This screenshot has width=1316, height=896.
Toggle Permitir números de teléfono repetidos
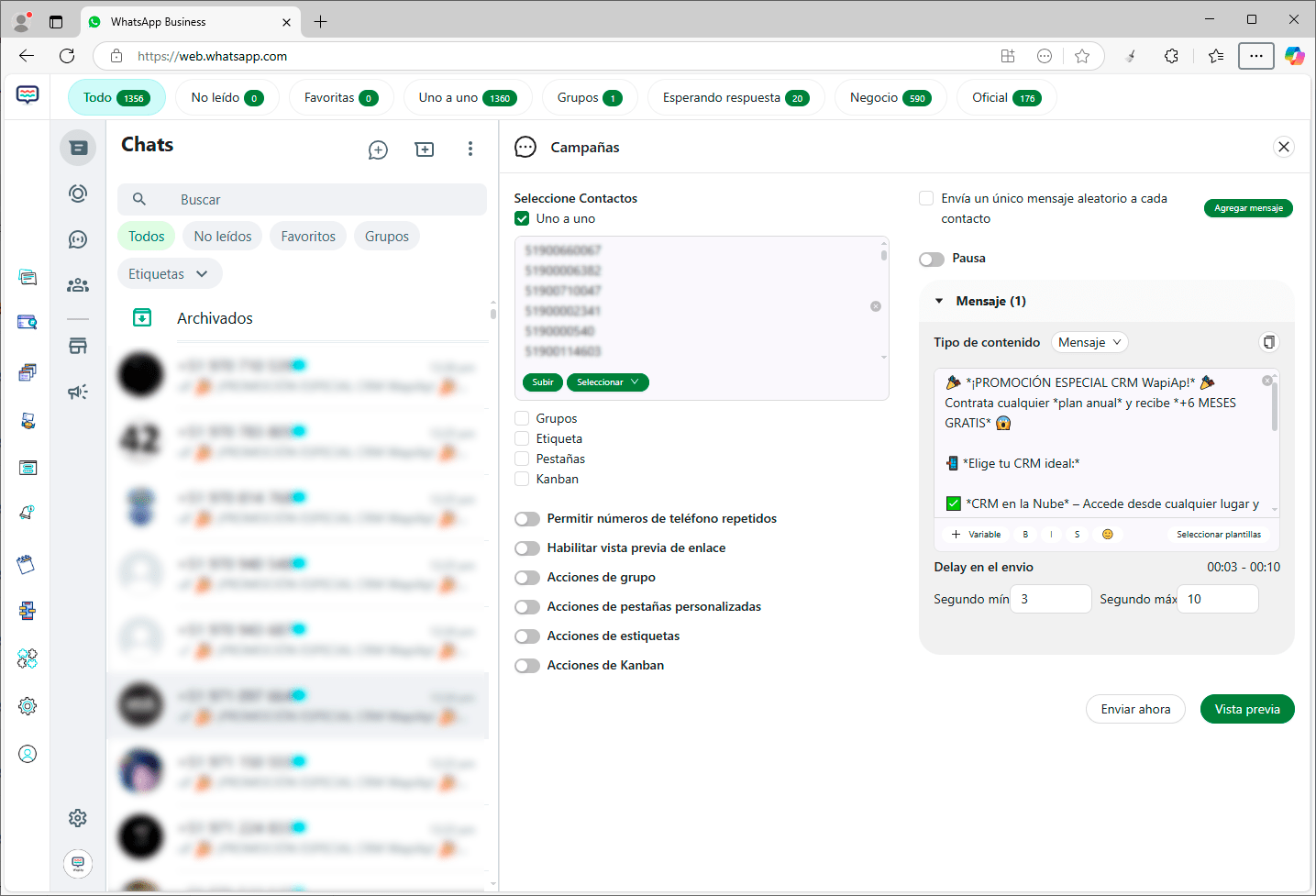pos(527,519)
